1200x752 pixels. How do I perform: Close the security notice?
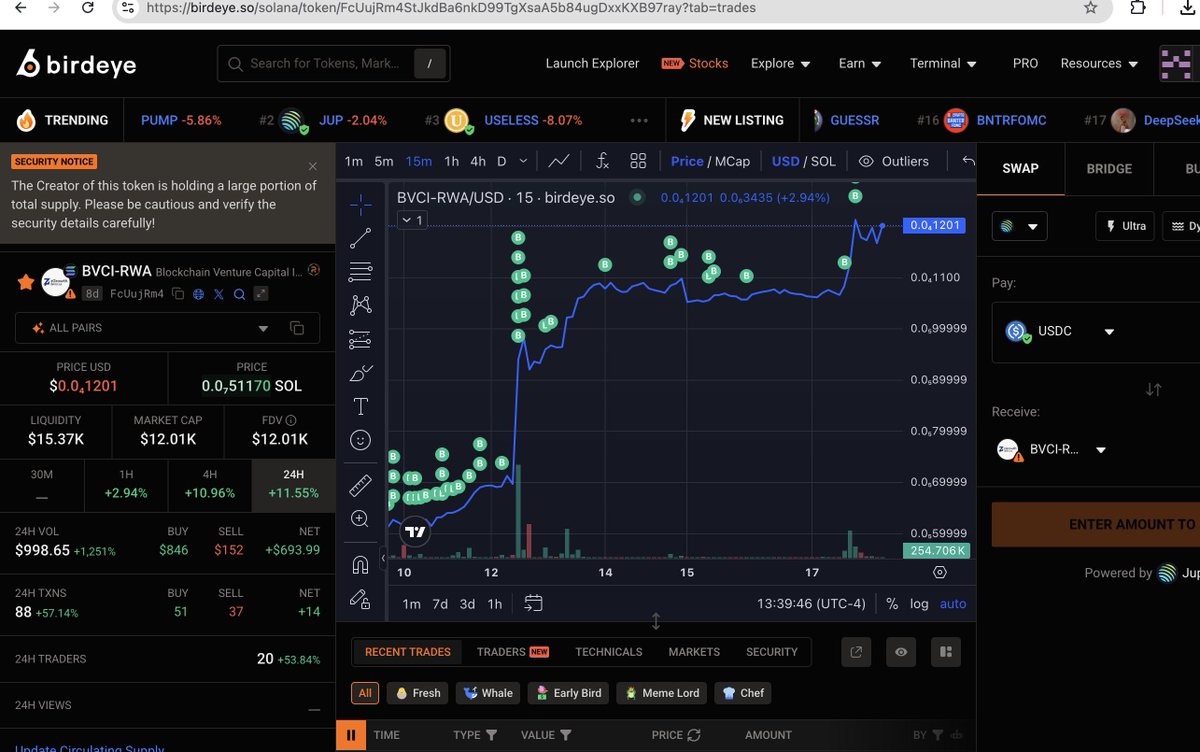[313, 166]
